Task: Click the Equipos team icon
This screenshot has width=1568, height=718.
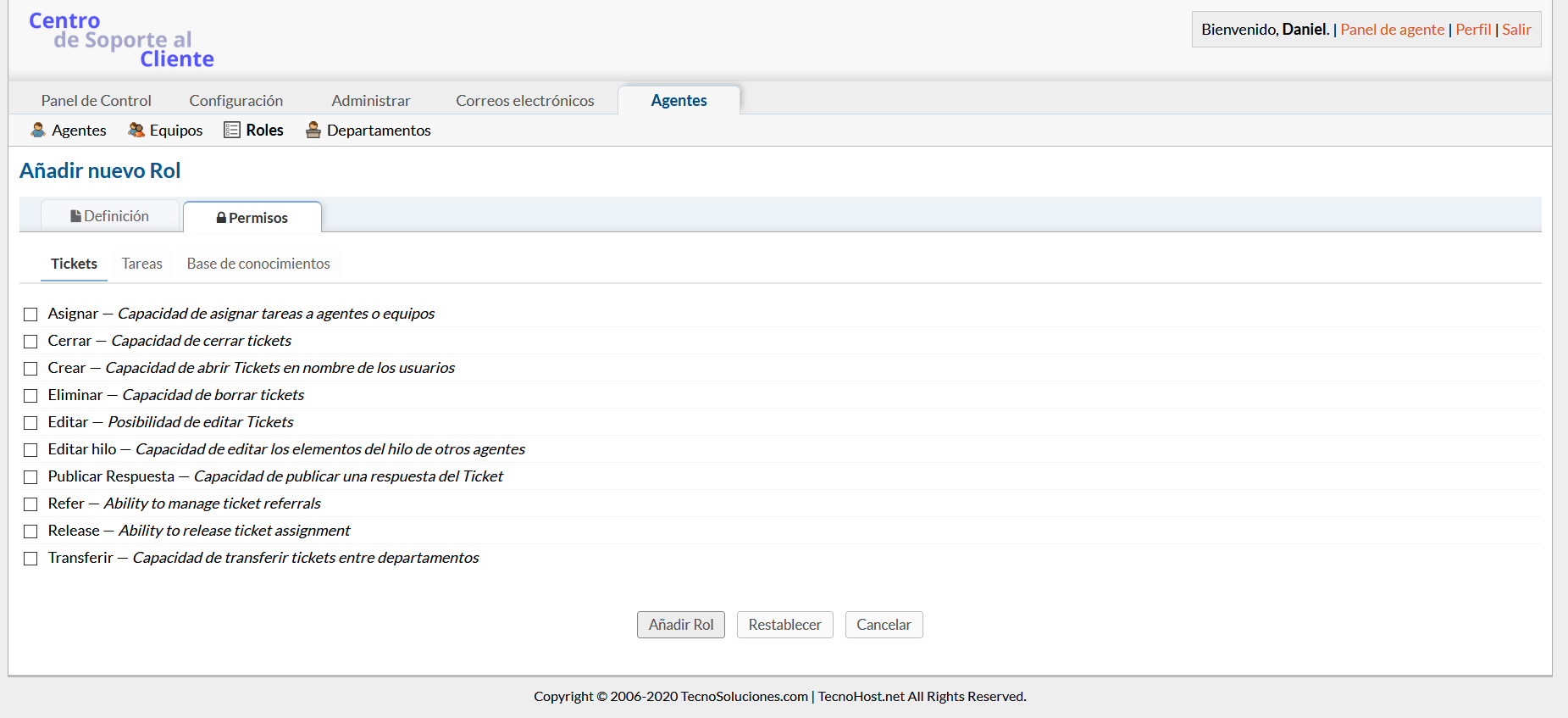Action: coord(136,130)
